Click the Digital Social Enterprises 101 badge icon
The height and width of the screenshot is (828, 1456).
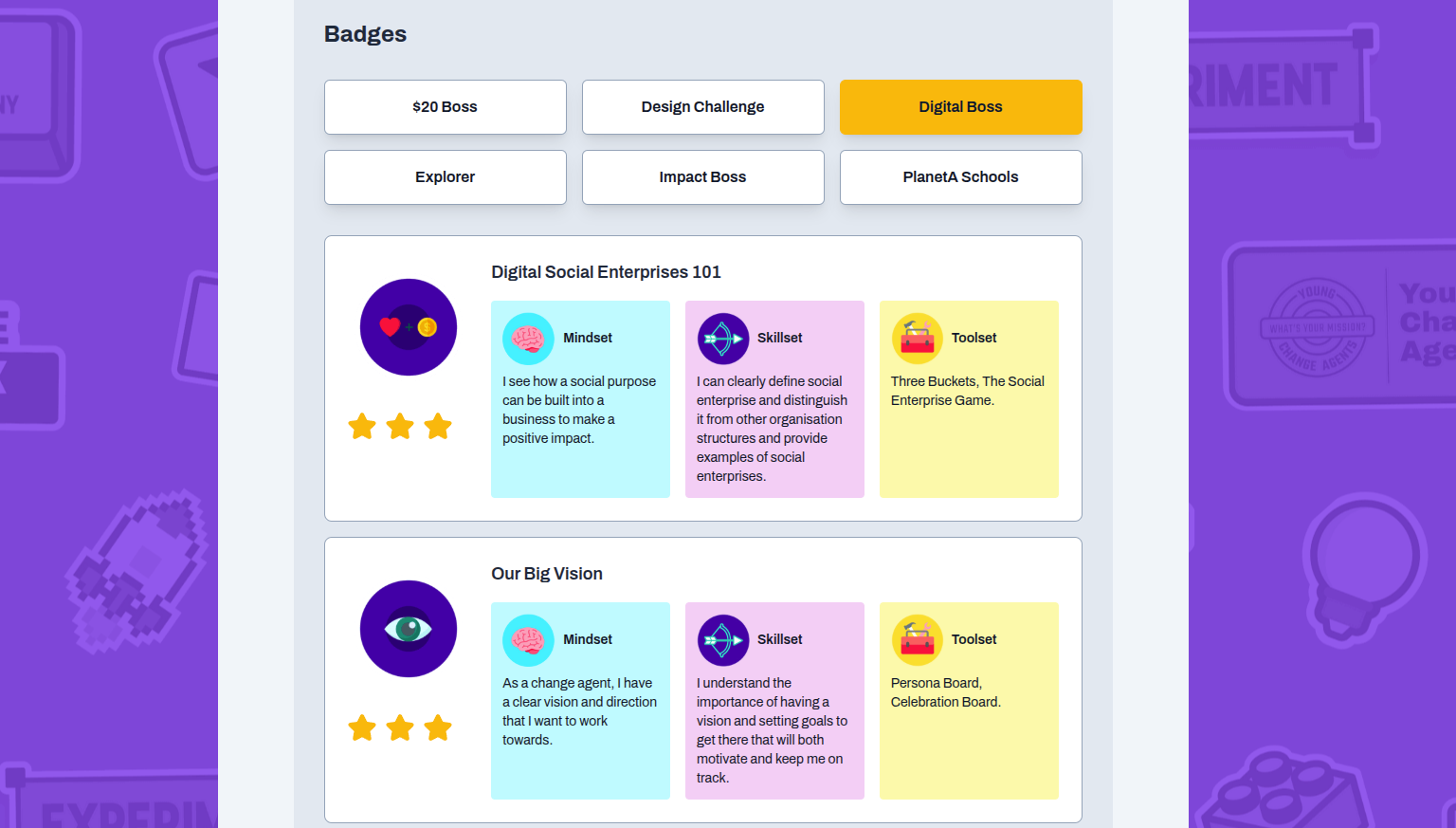pos(409,327)
